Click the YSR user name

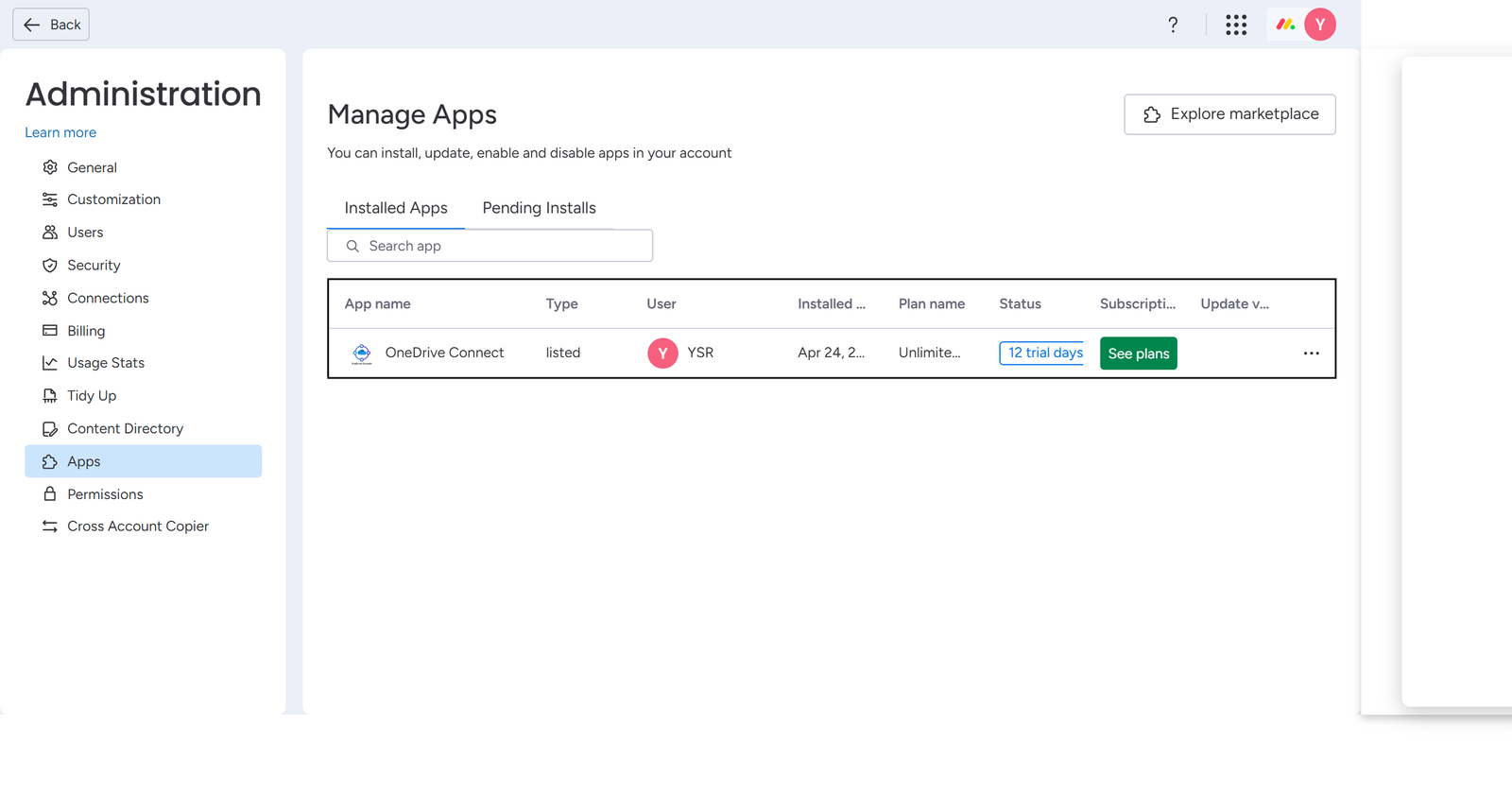point(700,353)
